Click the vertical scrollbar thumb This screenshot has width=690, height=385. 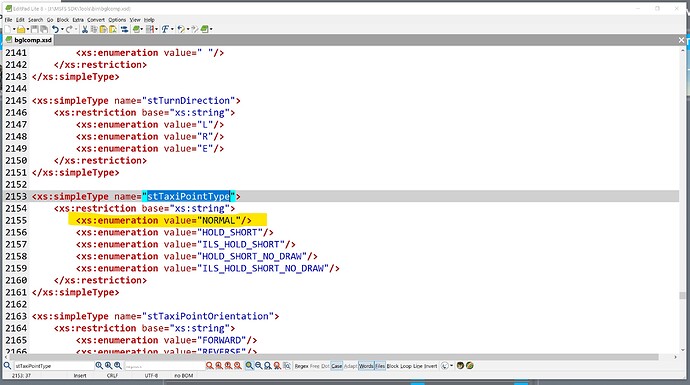point(682,295)
